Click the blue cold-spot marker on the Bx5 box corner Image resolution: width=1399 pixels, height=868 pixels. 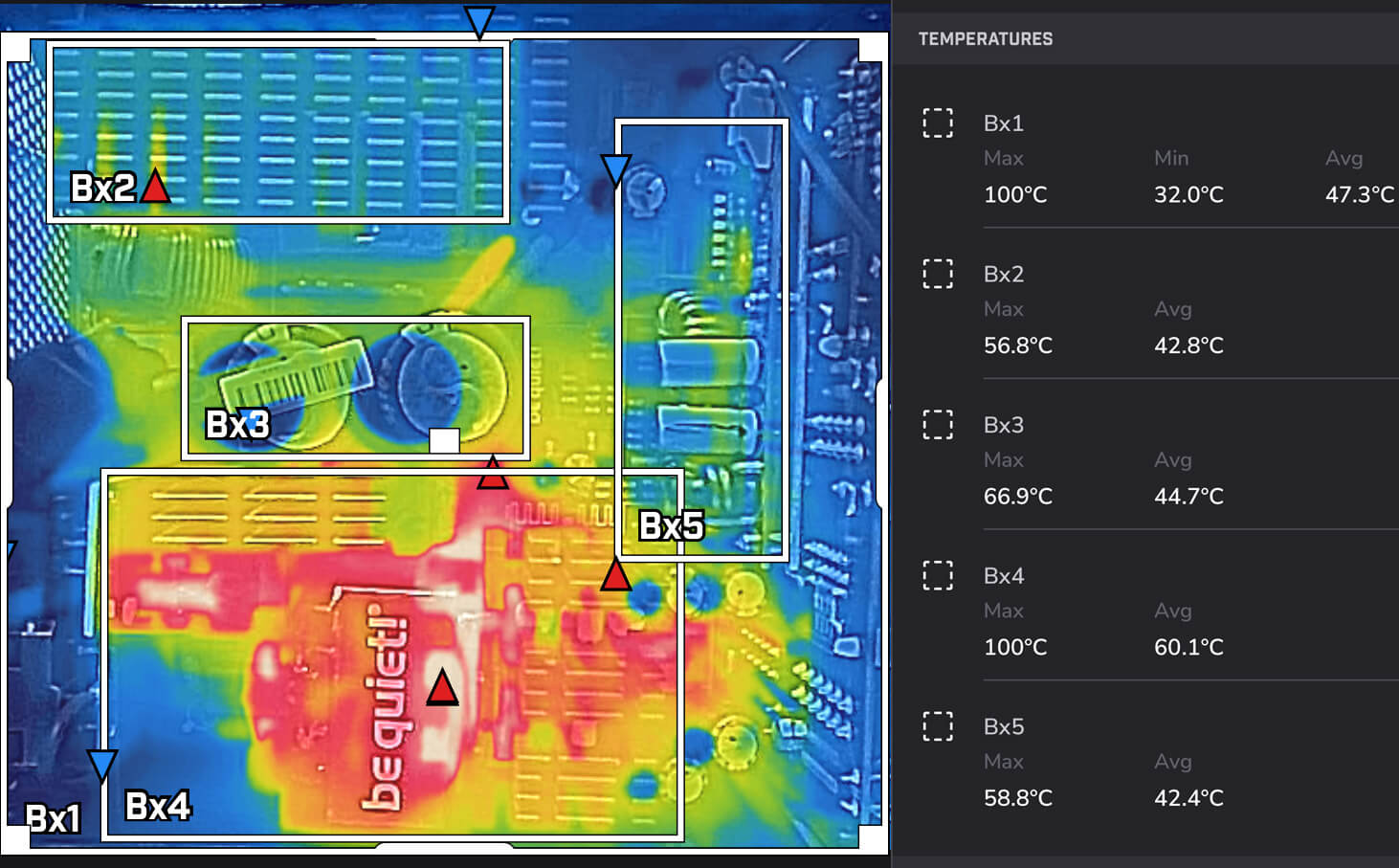pos(615,170)
